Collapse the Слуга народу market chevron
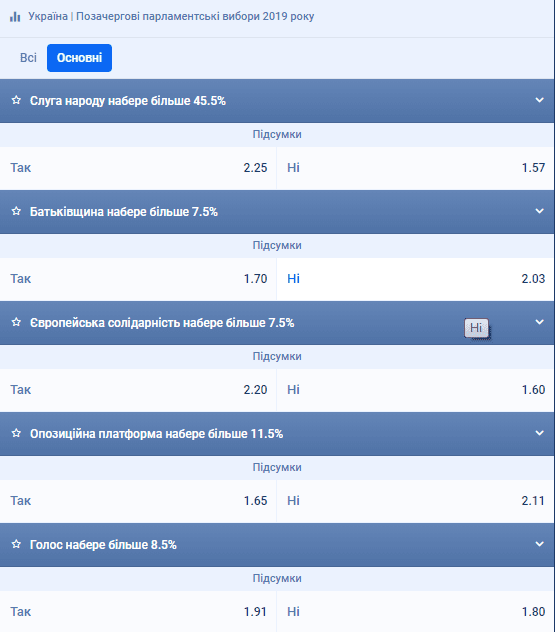Image resolution: width=555 pixels, height=632 pixels. (539, 100)
